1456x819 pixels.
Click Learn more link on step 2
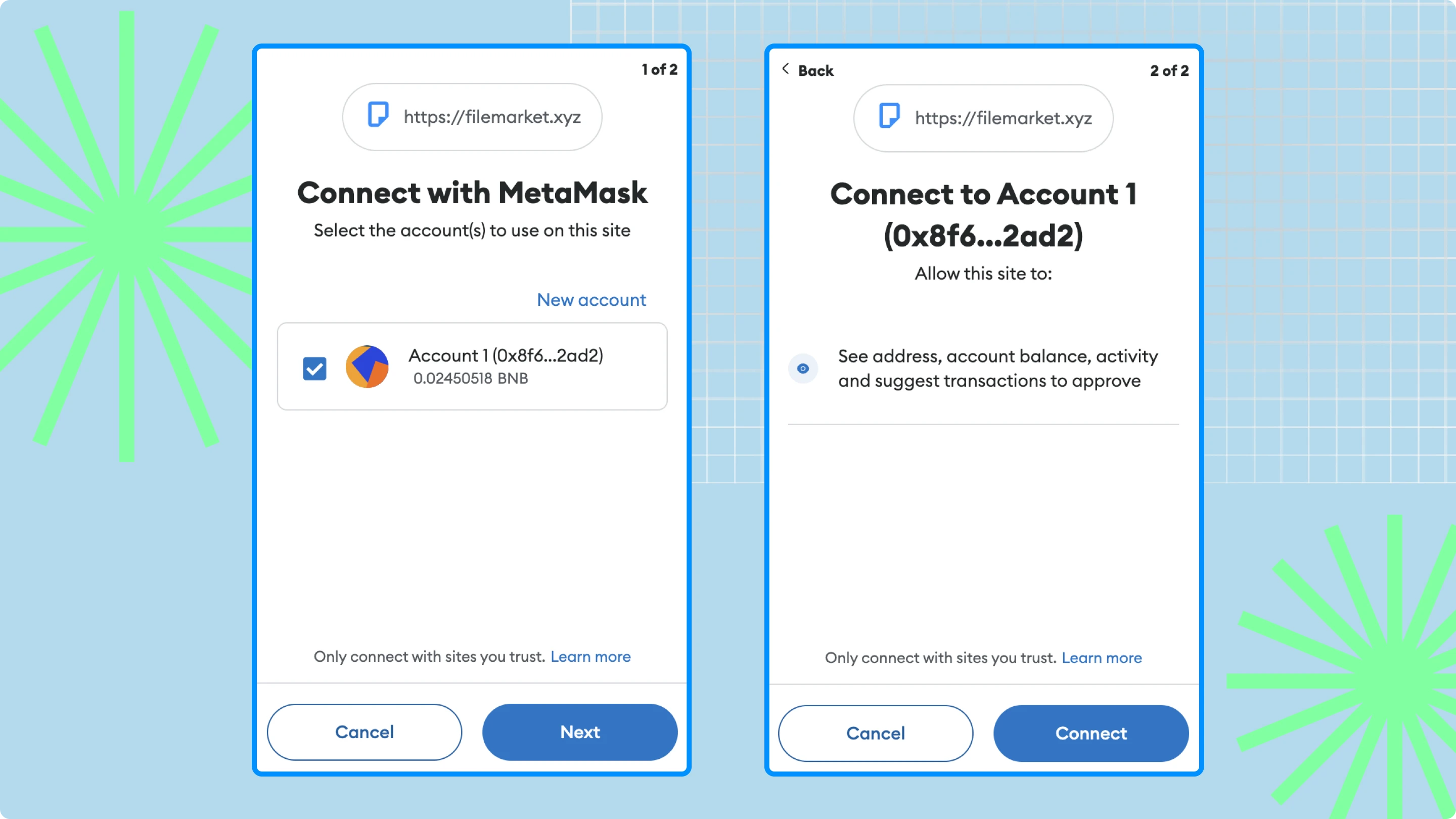[1101, 657]
